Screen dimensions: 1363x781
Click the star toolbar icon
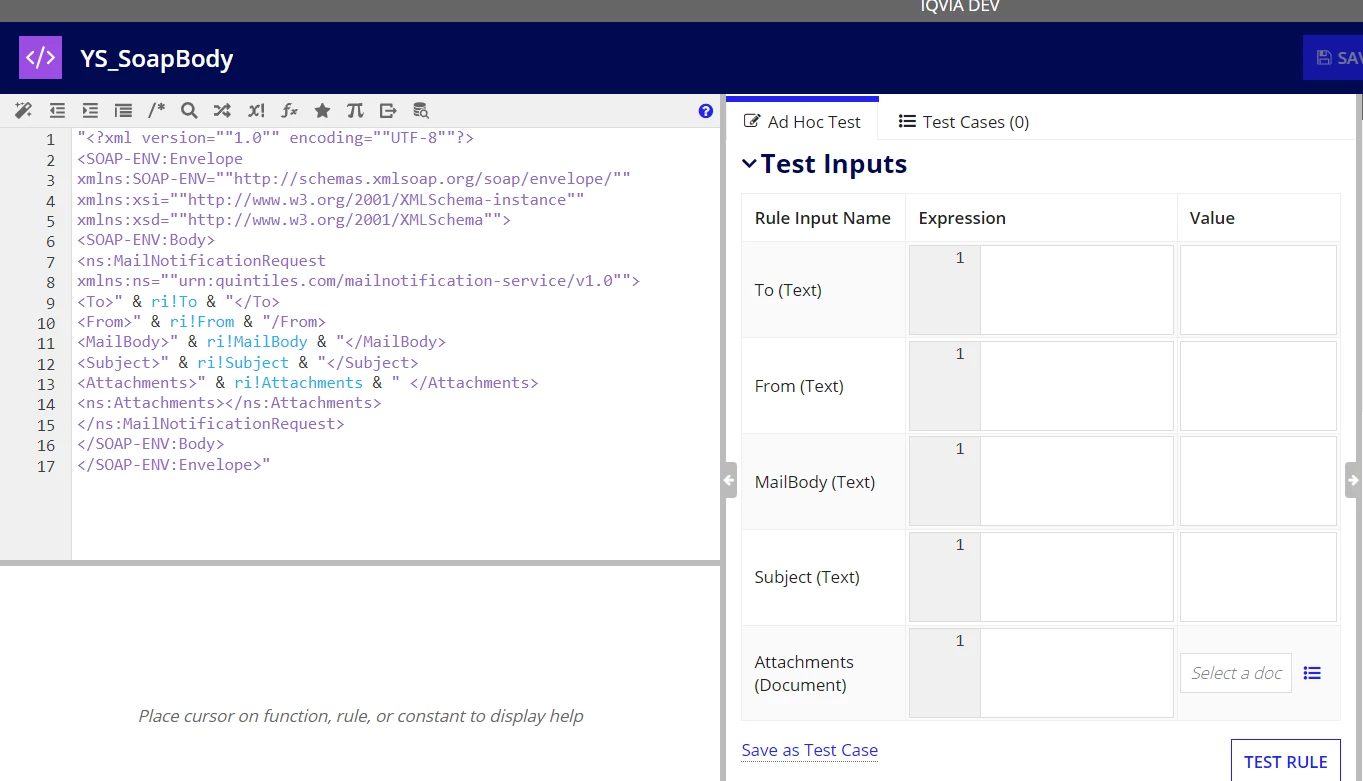322,111
